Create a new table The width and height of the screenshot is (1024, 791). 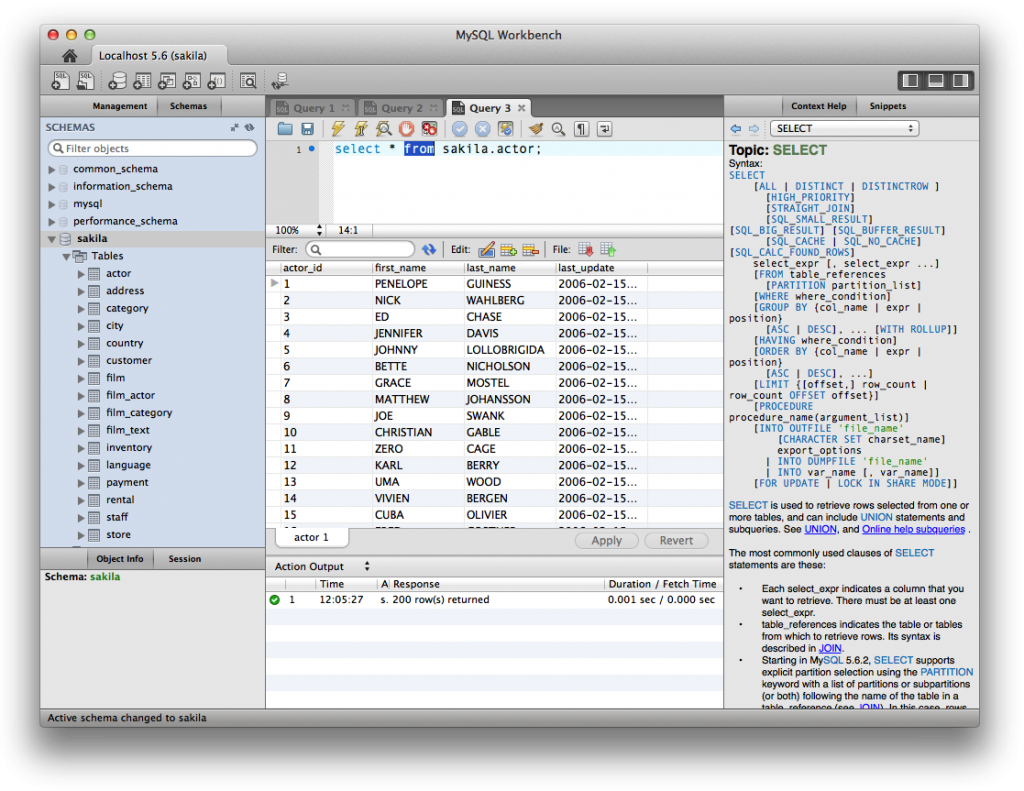tap(144, 80)
